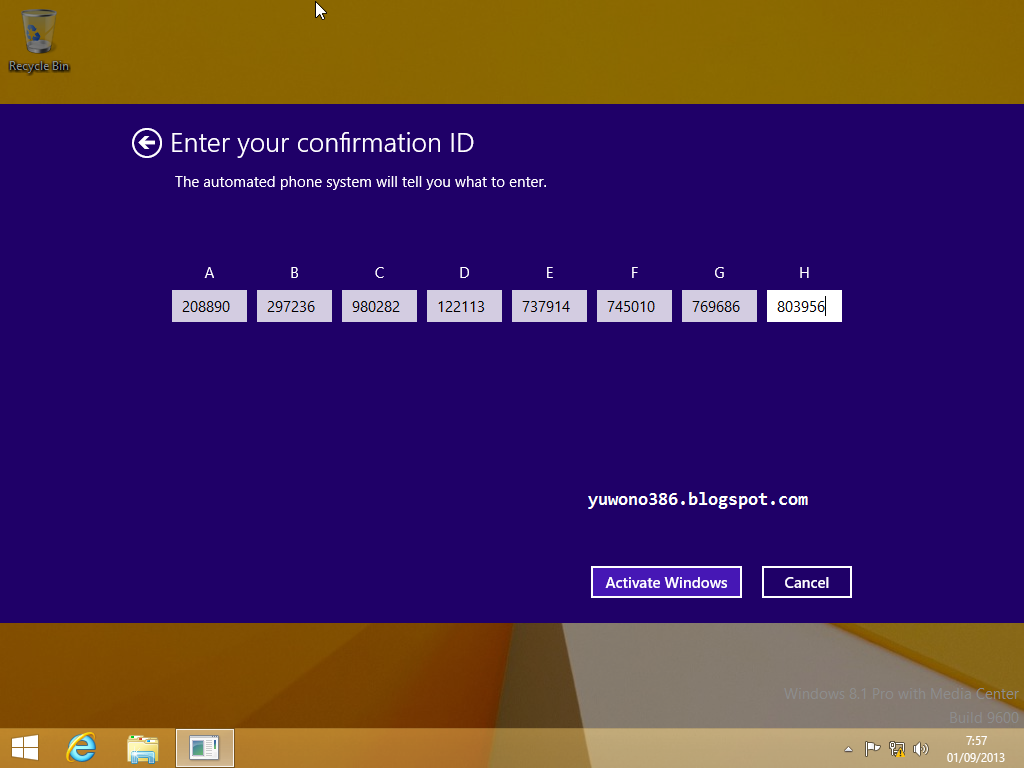The height and width of the screenshot is (768, 1024).
Task: Focus field E containing 737914
Action: pos(549,306)
